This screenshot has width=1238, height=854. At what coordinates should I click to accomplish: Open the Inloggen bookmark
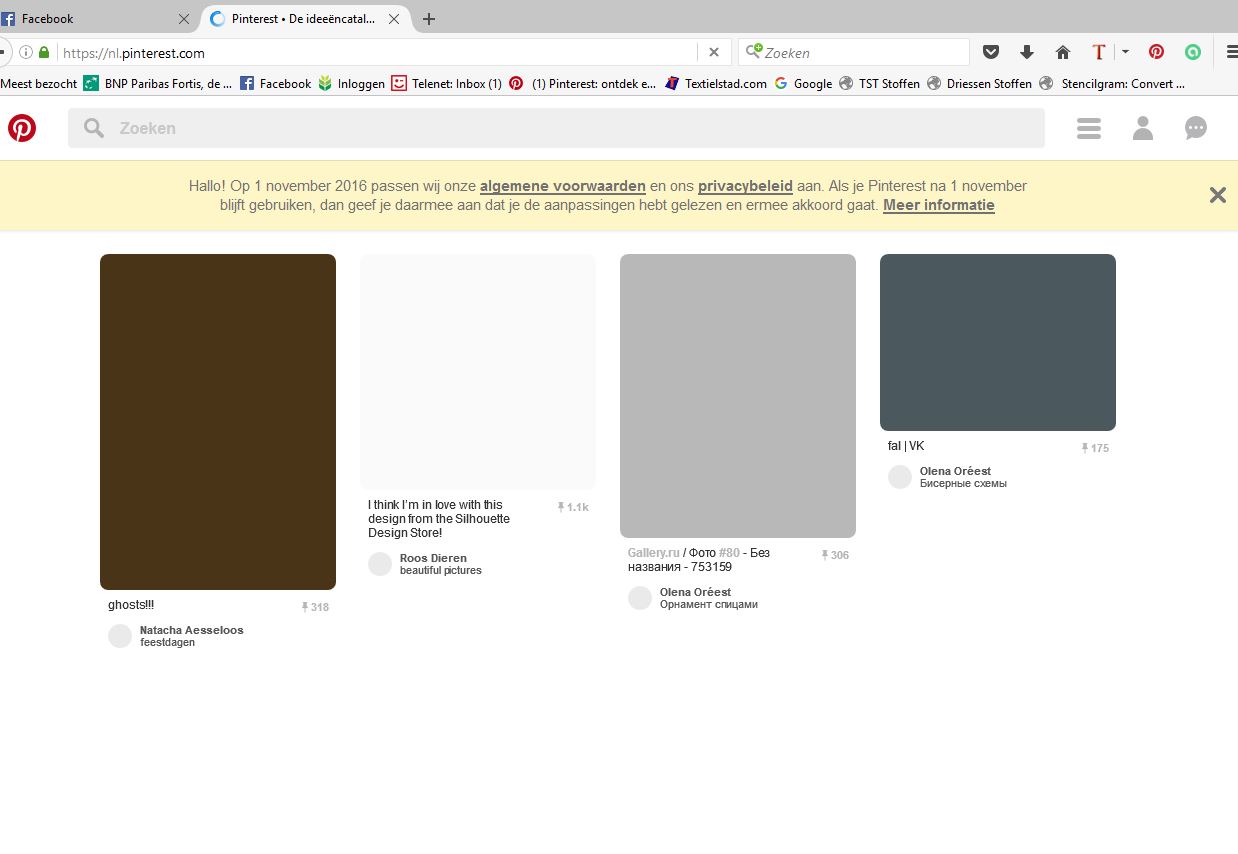352,84
